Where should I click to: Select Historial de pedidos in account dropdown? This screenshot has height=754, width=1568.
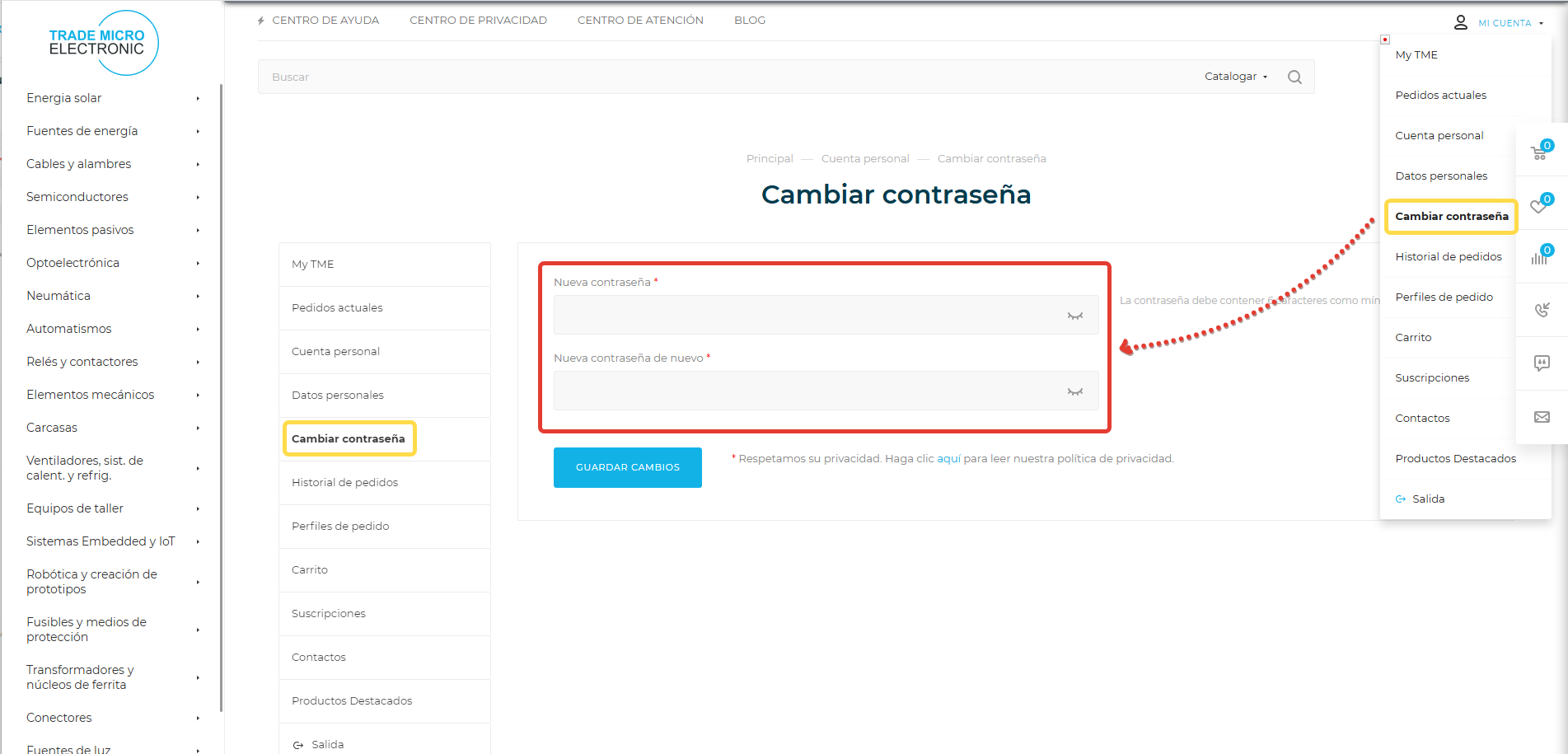[x=1448, y=256]
